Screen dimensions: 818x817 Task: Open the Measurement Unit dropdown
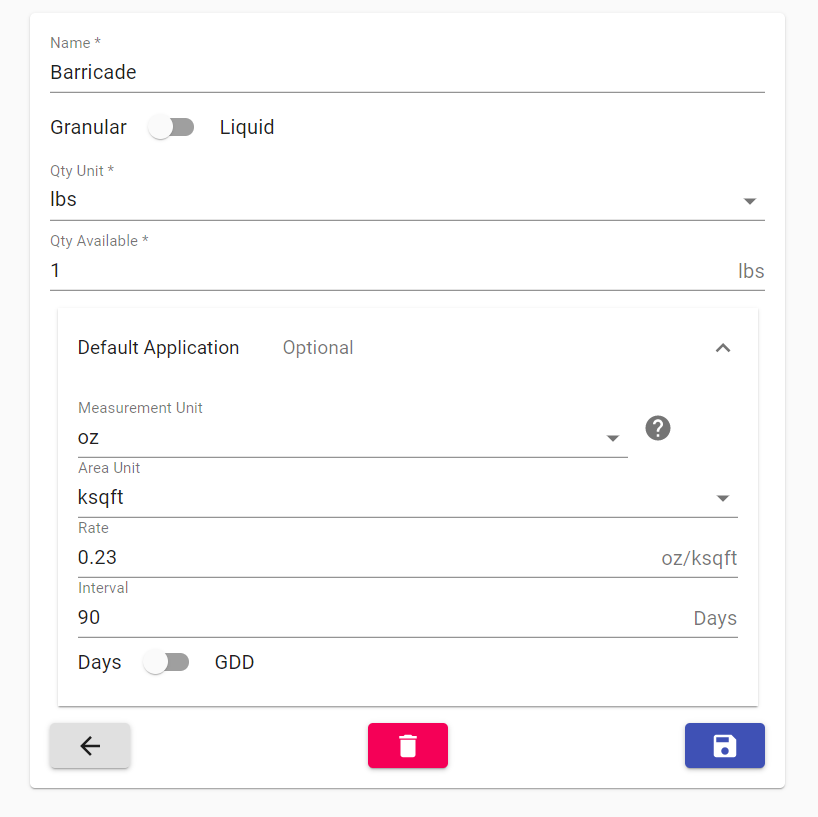pos(353,438)
